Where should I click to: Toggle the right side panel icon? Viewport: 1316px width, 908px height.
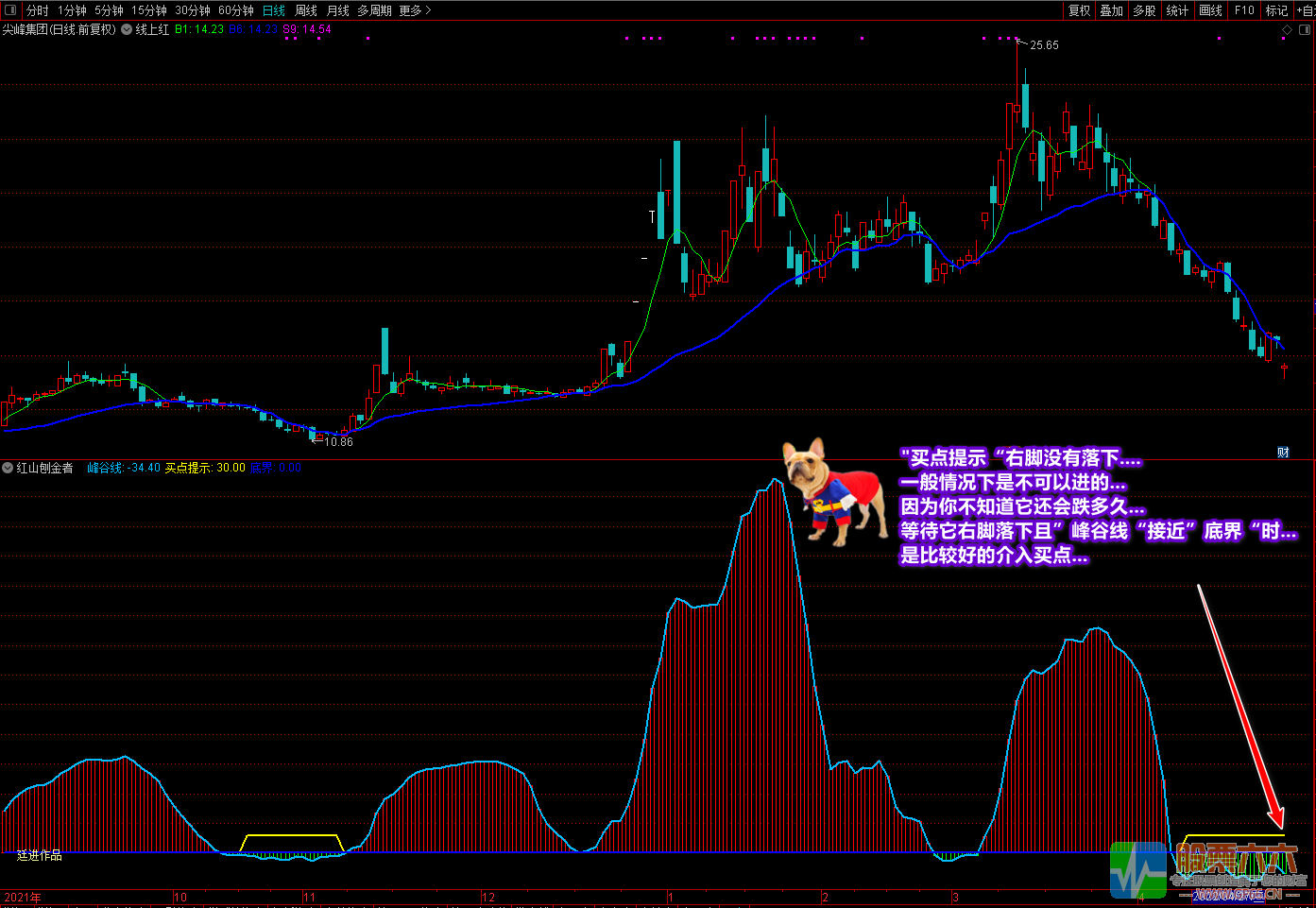1303,30
